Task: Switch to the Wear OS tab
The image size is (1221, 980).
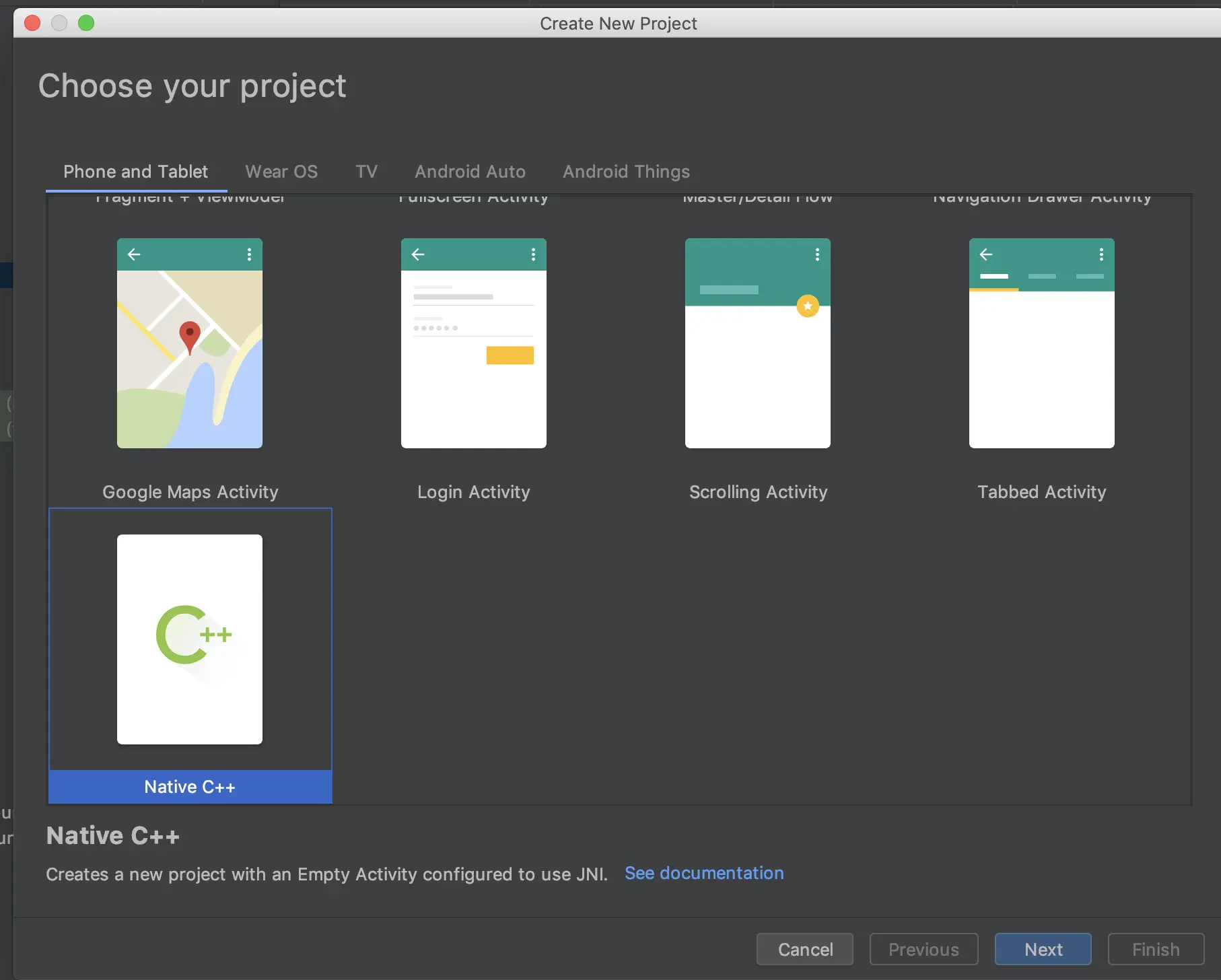Action: [x=281, y=172]
